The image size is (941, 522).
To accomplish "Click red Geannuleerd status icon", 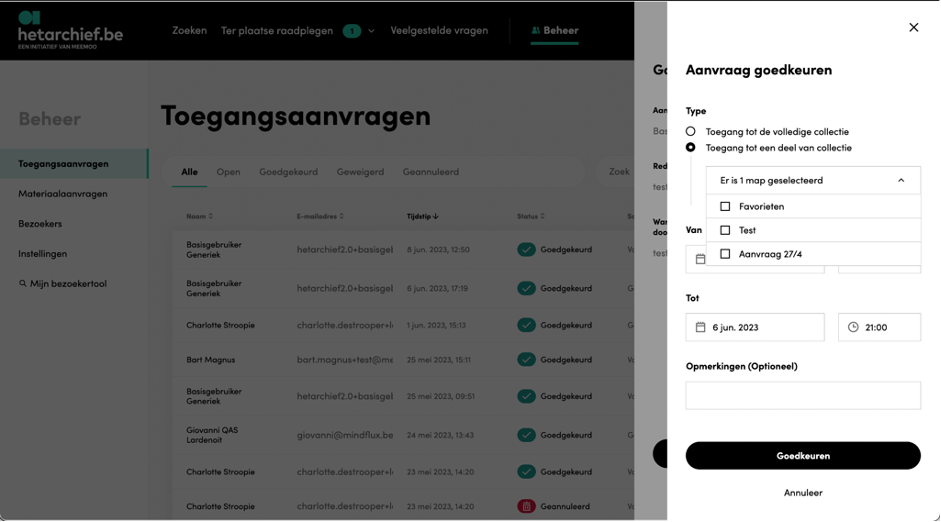I will (526, 507).
